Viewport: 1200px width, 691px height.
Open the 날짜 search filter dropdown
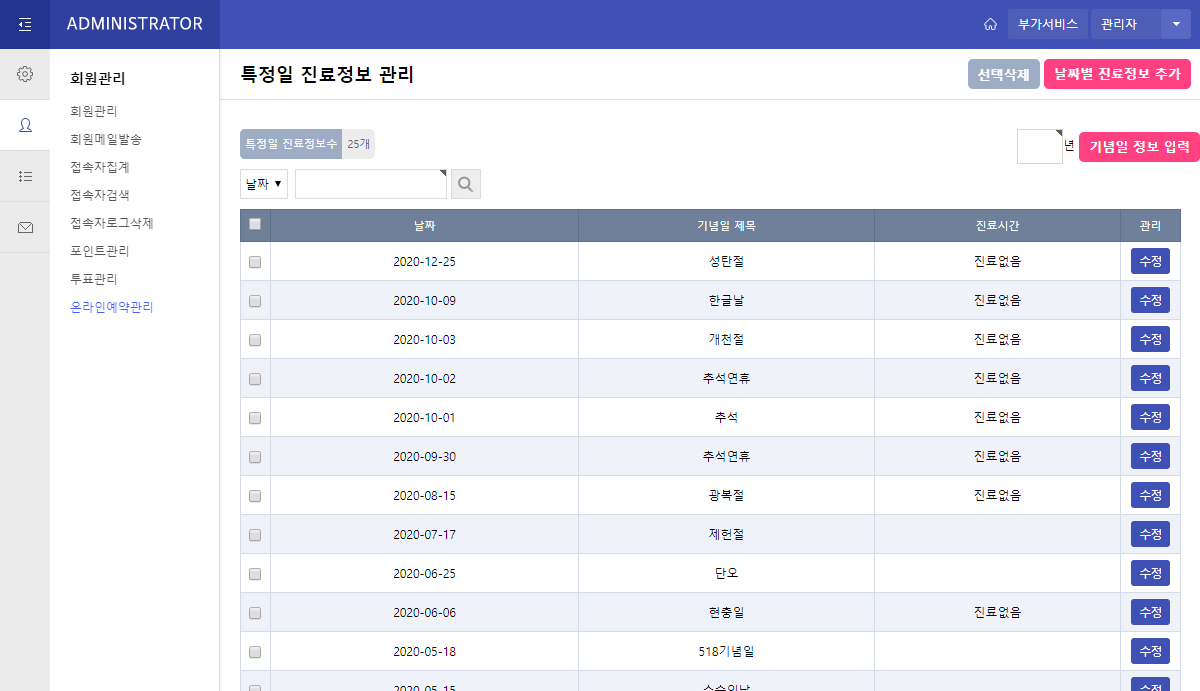pos(263,183)
